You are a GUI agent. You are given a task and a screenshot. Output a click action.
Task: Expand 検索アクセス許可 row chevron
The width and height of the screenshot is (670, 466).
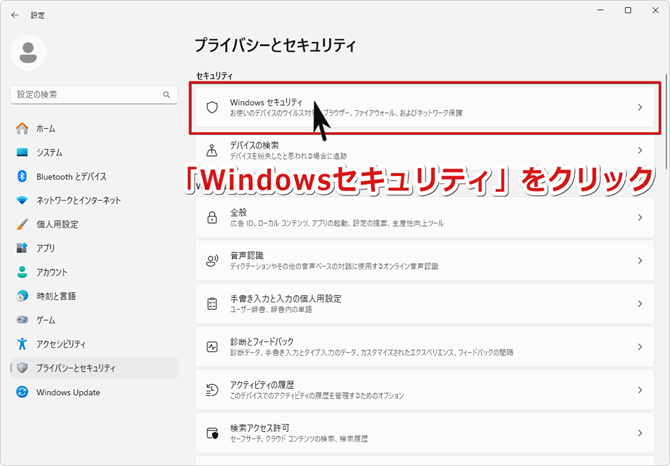point(640,433)
